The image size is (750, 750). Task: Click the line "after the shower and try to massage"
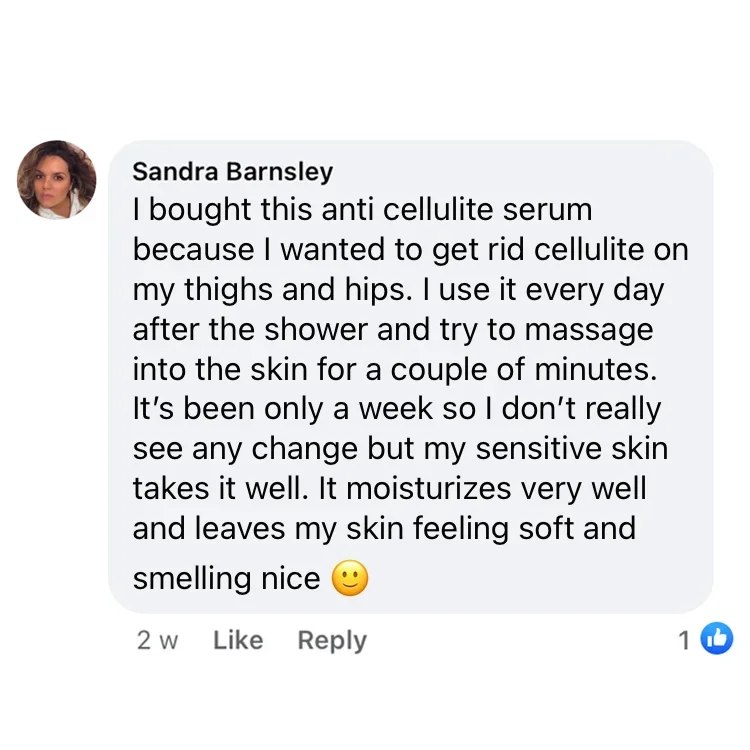click(392, 329)
